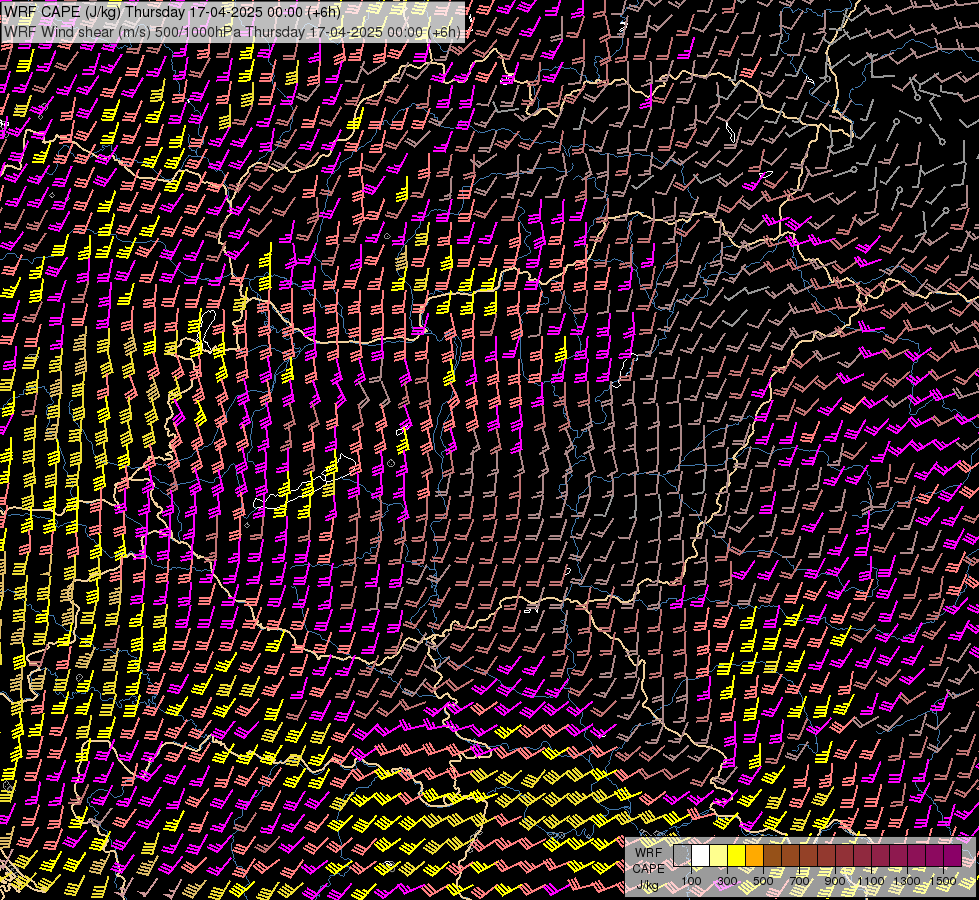Click the 'WRF' word in the legend
This screenshot has height=900, width=979.
pyautogui.click(x=649, y=853)
